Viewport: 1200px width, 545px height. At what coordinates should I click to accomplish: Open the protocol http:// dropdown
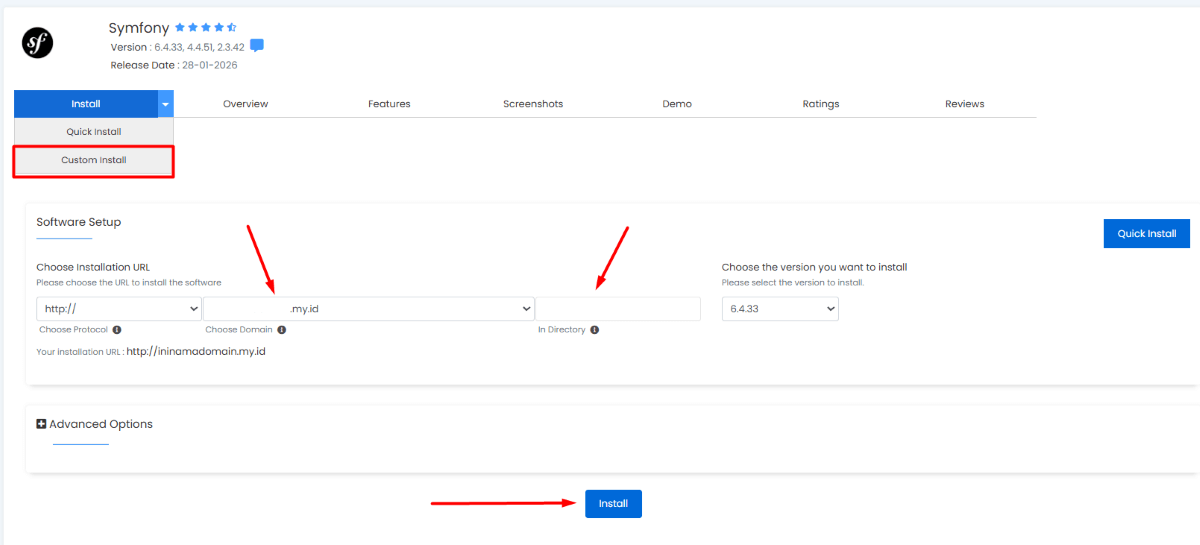point(119,309)
